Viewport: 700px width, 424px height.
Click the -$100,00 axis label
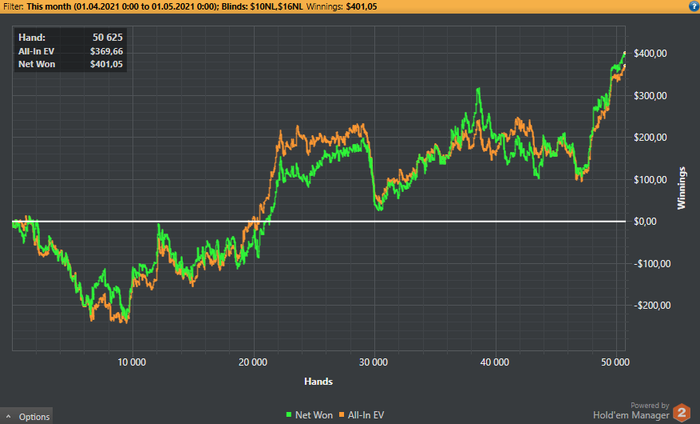tap(652, 264)
